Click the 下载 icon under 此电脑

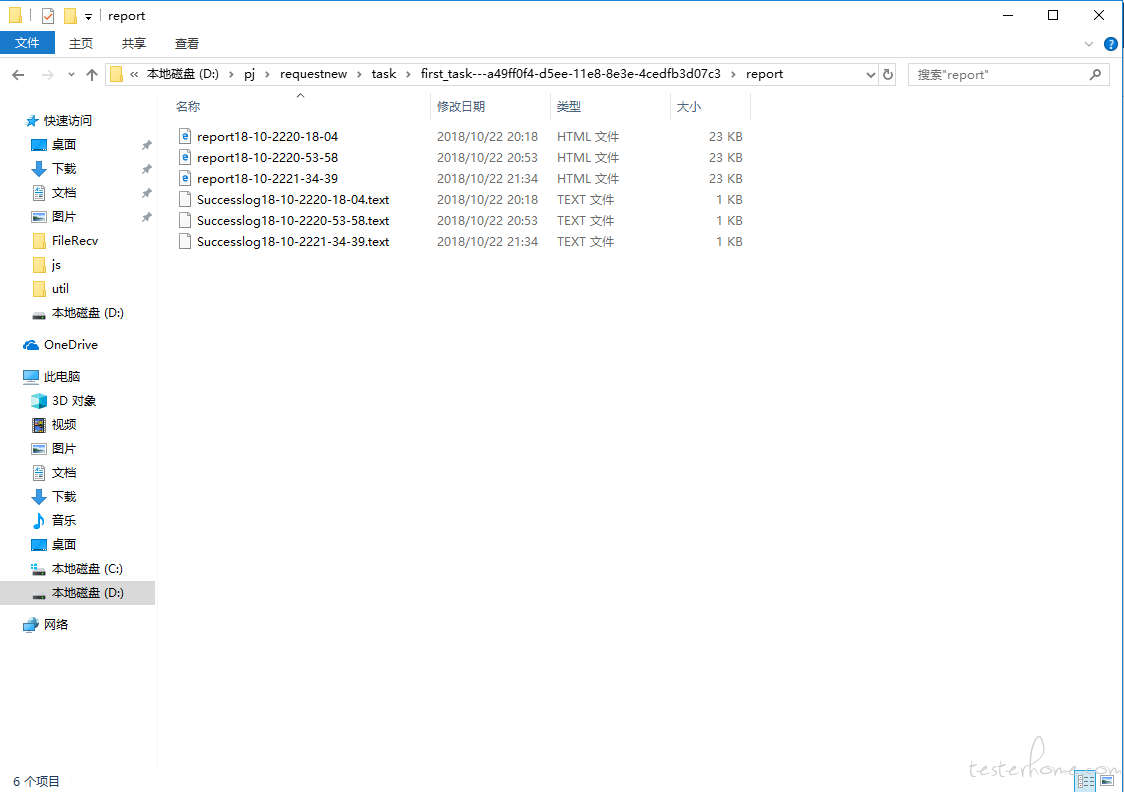pos(39,497)
